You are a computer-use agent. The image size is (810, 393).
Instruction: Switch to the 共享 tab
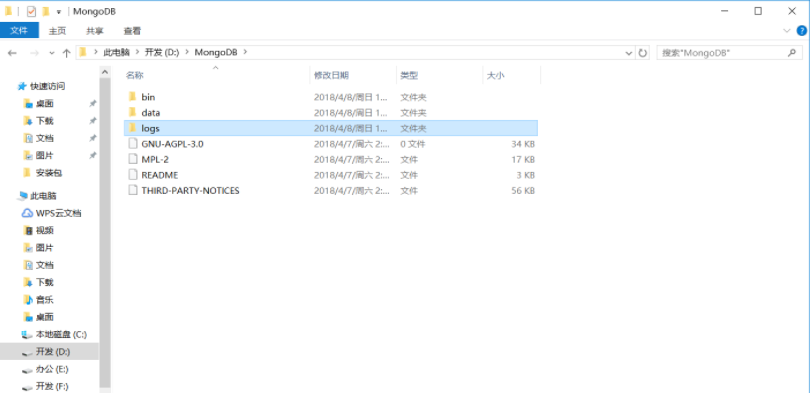95,31
